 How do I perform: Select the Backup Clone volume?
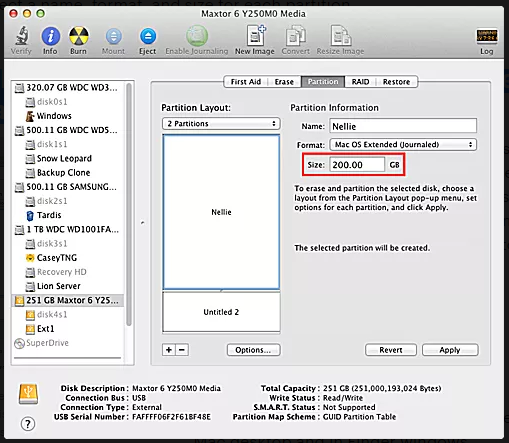coord(58,173)
